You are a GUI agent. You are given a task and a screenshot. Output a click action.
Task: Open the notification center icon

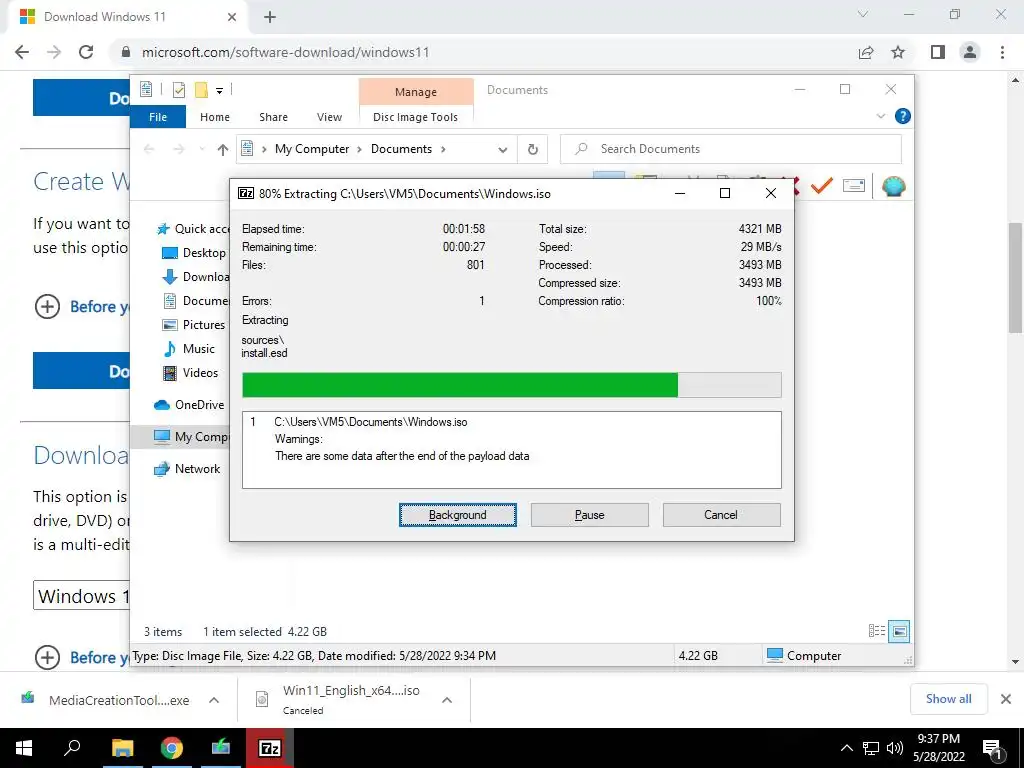[991, 748]
